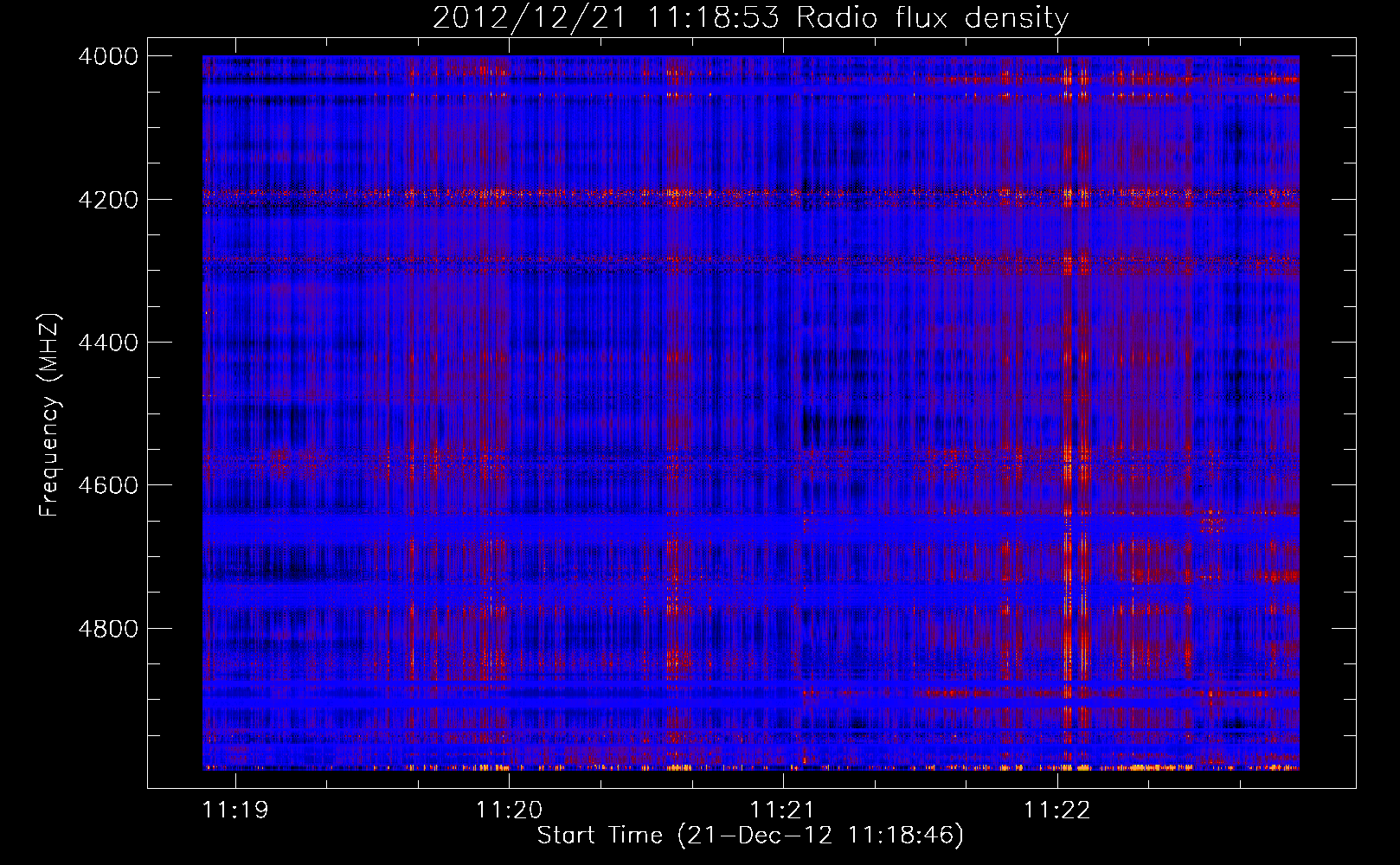Screen dimensions: 1400x865
Task: Click the 11:19 time tick label
Action: [x=235, y=811]
